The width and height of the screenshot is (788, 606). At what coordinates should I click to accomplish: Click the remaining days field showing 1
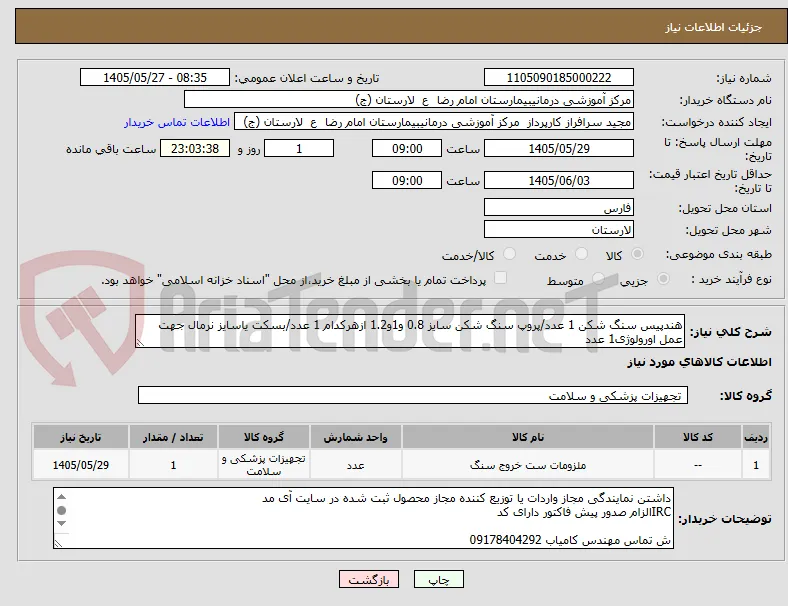coord(299,149)
